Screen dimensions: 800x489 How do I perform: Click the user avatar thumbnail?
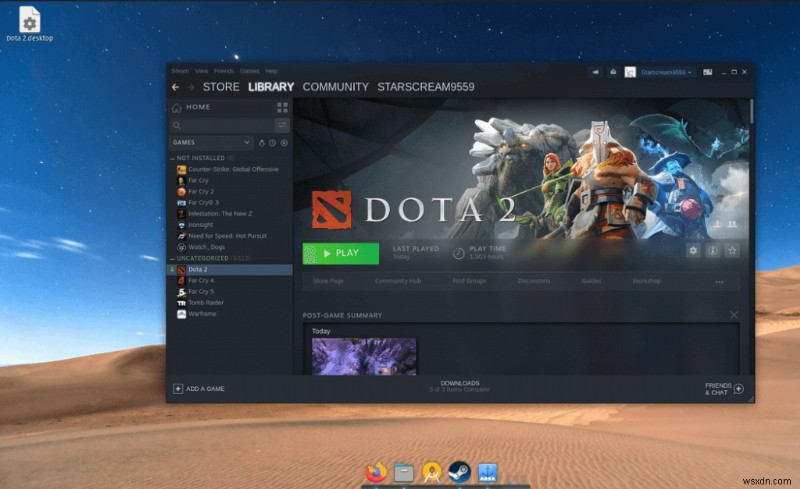pos(630,72)
